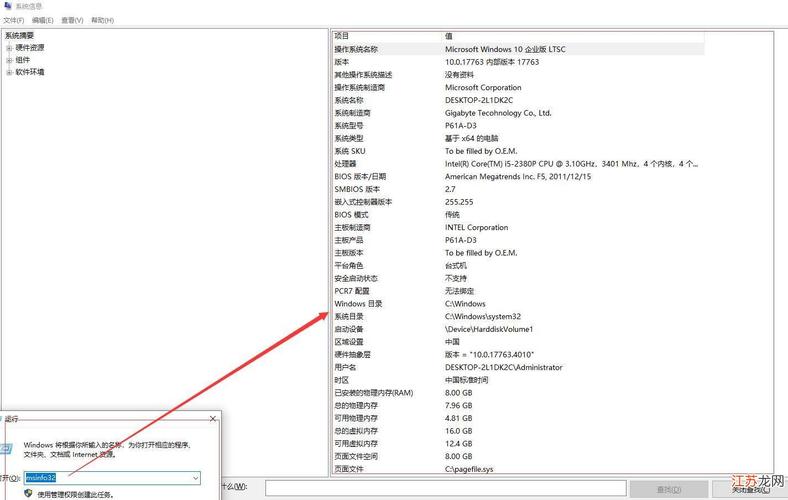Screen dimensions: 788x500
Task: Click value 16.0 GB
Action: point(458,431)
